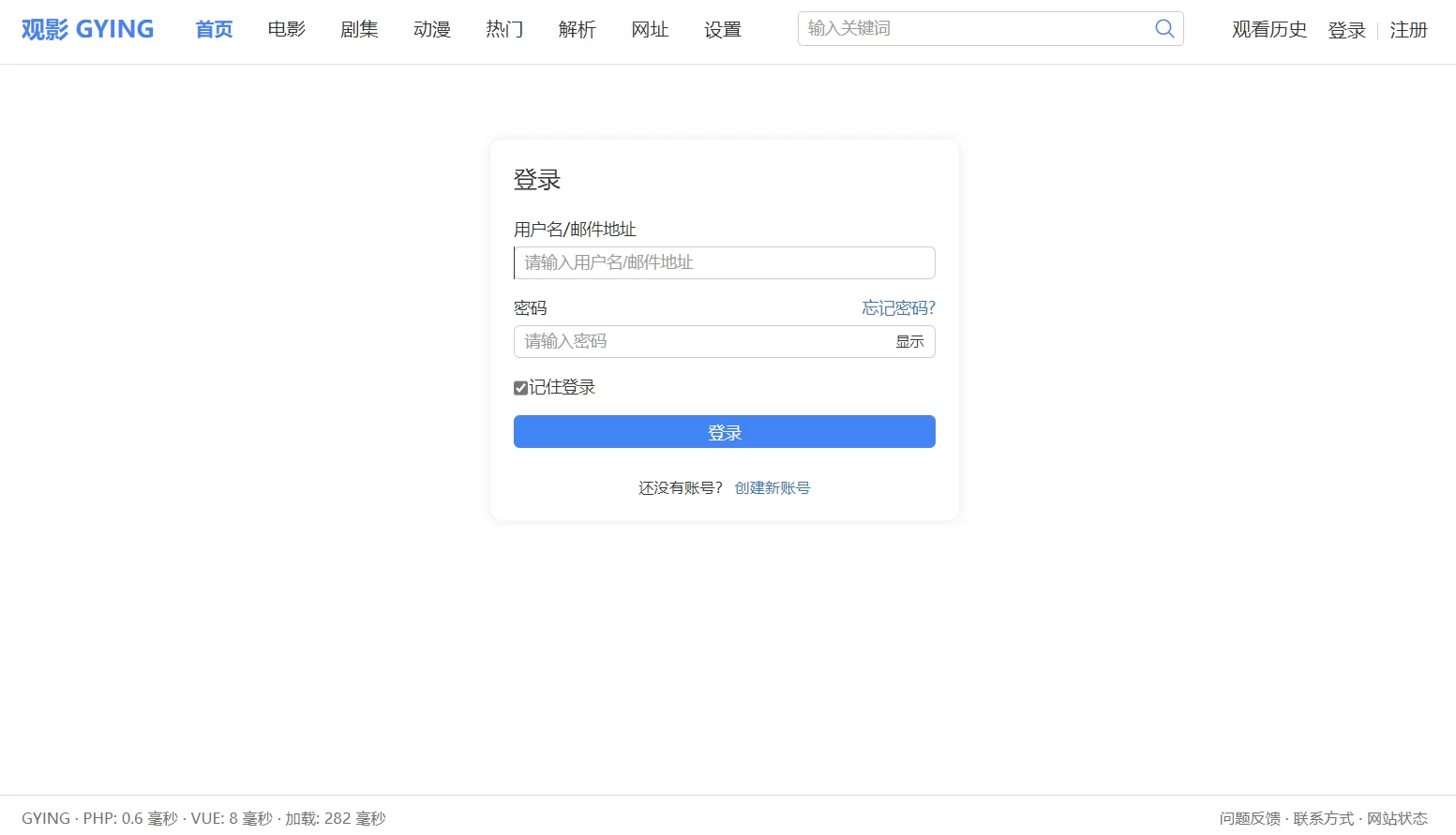Click the 观影 GYING logo
Viewport: 1456px width, 835px height.
coord(86,28)
